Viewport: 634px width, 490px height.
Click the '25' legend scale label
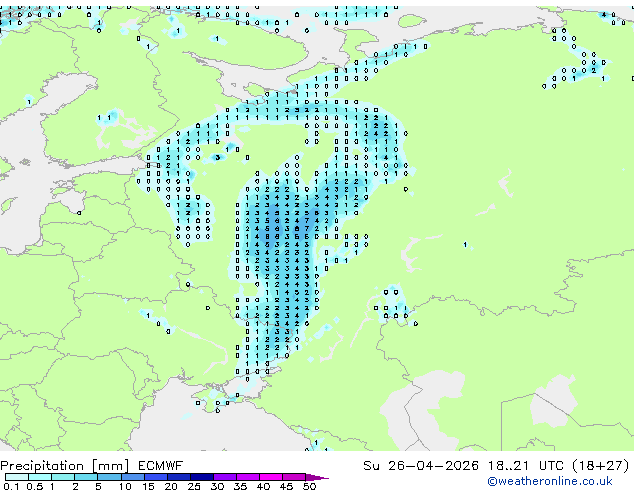(x=194, y=486)
